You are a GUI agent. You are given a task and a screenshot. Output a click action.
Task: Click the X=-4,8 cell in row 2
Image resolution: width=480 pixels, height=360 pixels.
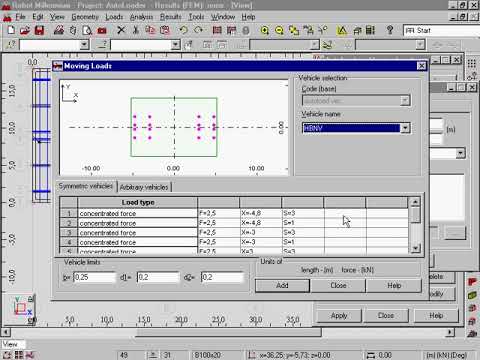[x=260, y=223]
